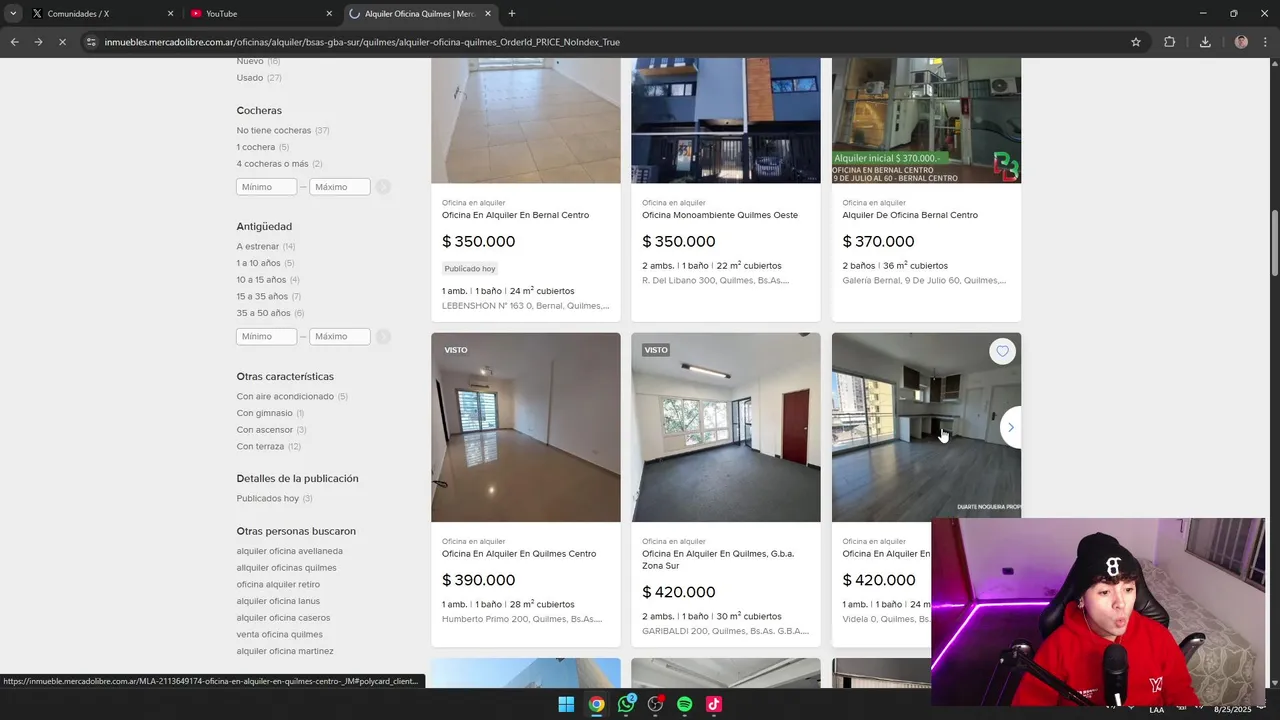Open the Chrome downloads icon
1280x720 pixels.
click(x=1205, y=42)
